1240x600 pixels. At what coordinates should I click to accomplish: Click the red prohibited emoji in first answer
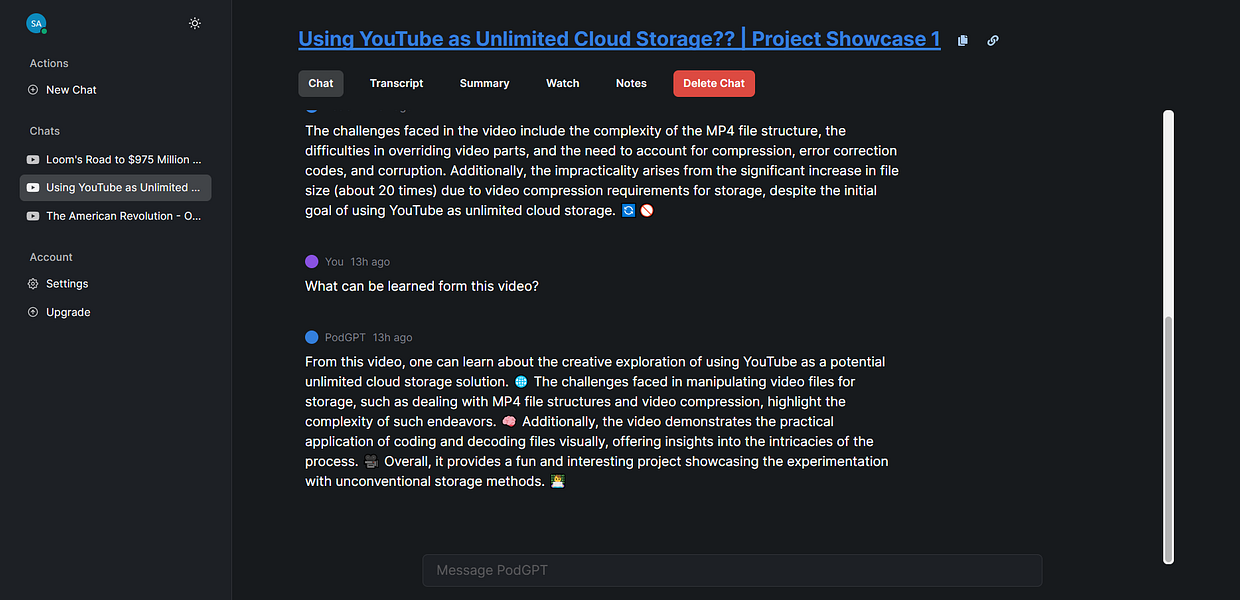point(647,211)
